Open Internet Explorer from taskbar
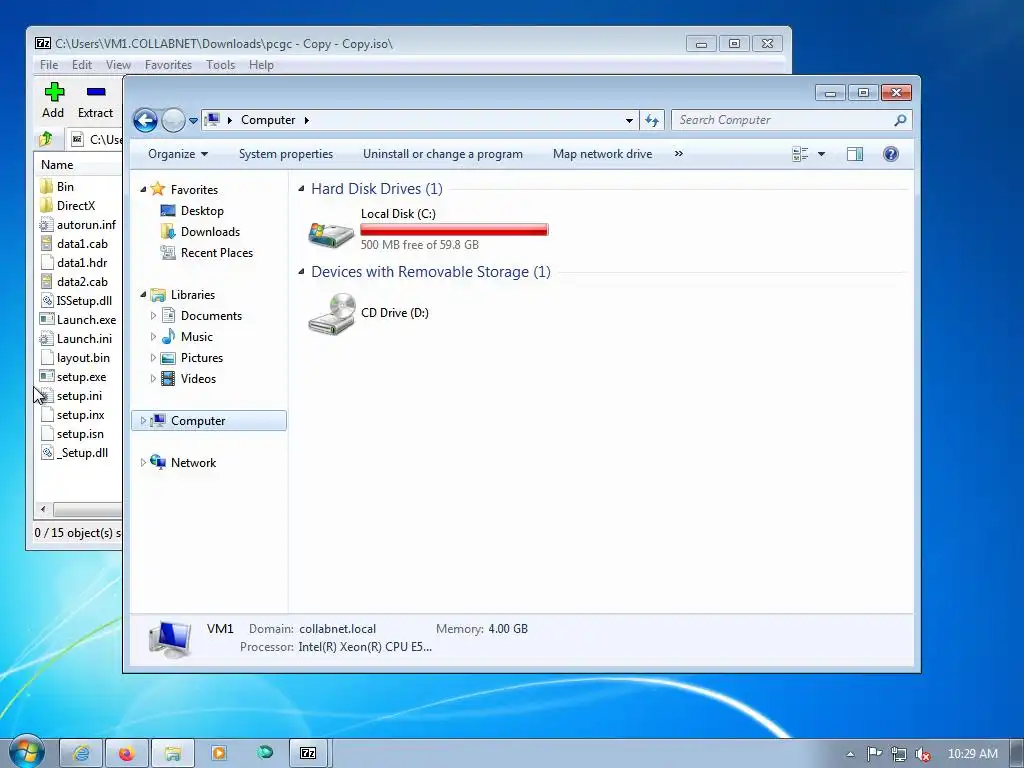This screenshot has width=1024, height=768. click(82, 754)
